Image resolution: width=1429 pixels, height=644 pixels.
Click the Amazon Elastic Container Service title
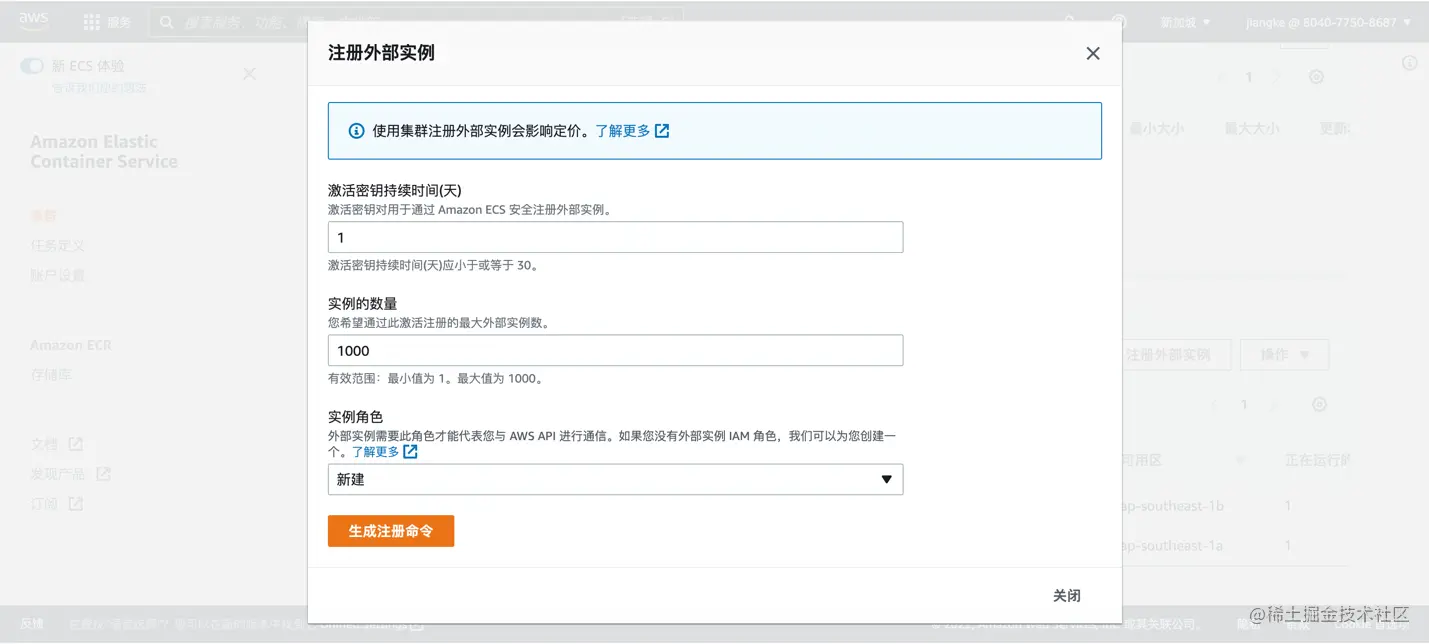point(104,152)
